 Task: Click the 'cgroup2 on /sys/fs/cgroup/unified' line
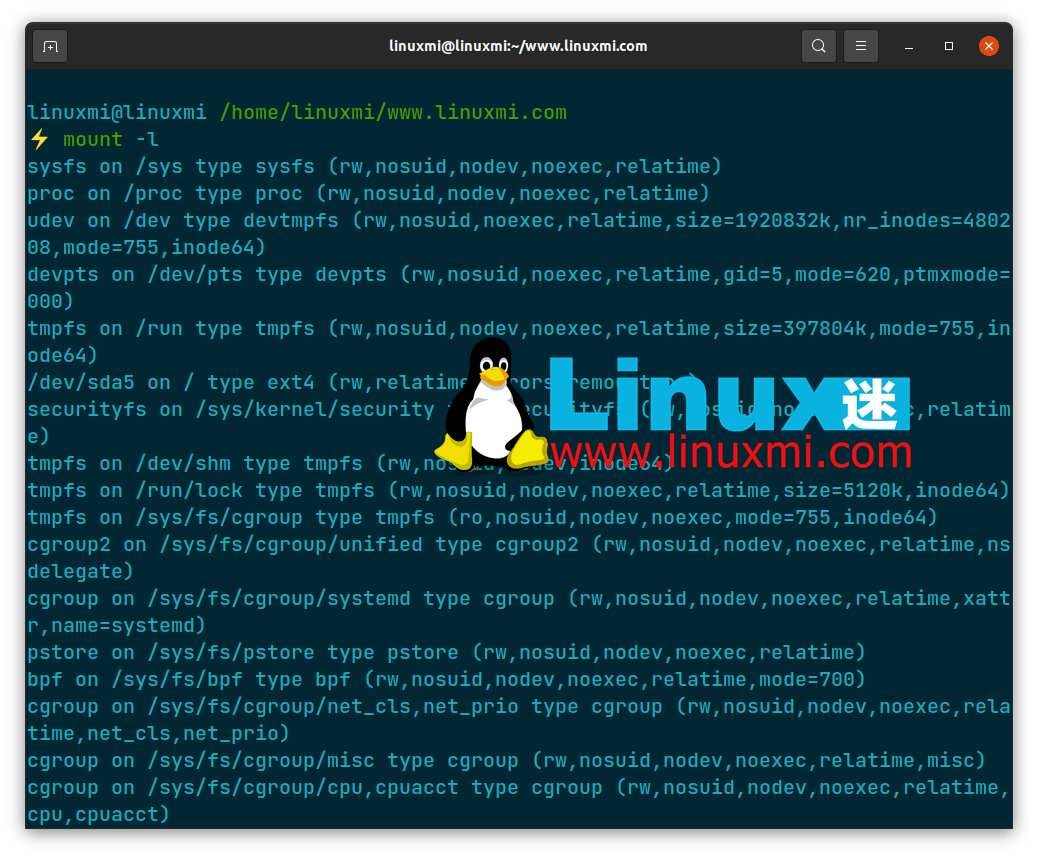pos(519,545)
